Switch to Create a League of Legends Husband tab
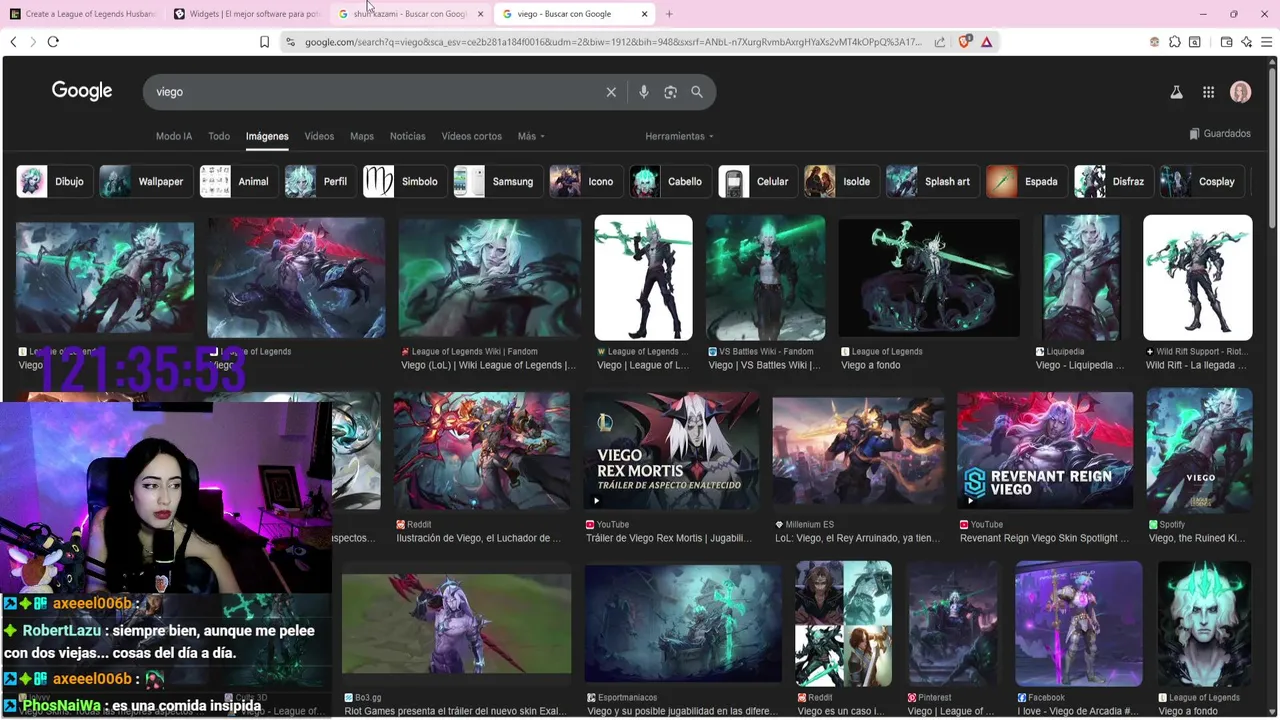 tap(83, 14)
